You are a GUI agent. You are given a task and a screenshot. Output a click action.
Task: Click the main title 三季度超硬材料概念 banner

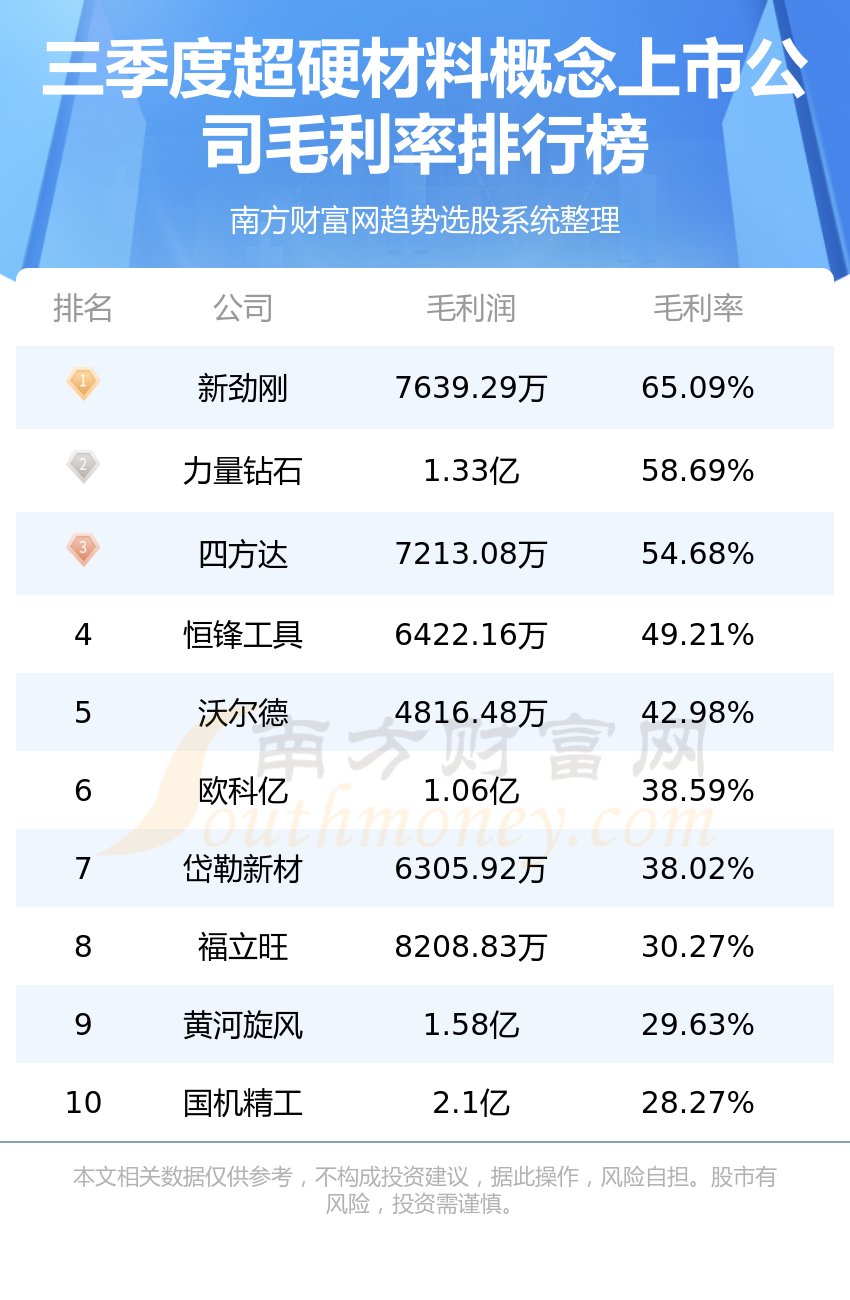click(x=425, y=108)
